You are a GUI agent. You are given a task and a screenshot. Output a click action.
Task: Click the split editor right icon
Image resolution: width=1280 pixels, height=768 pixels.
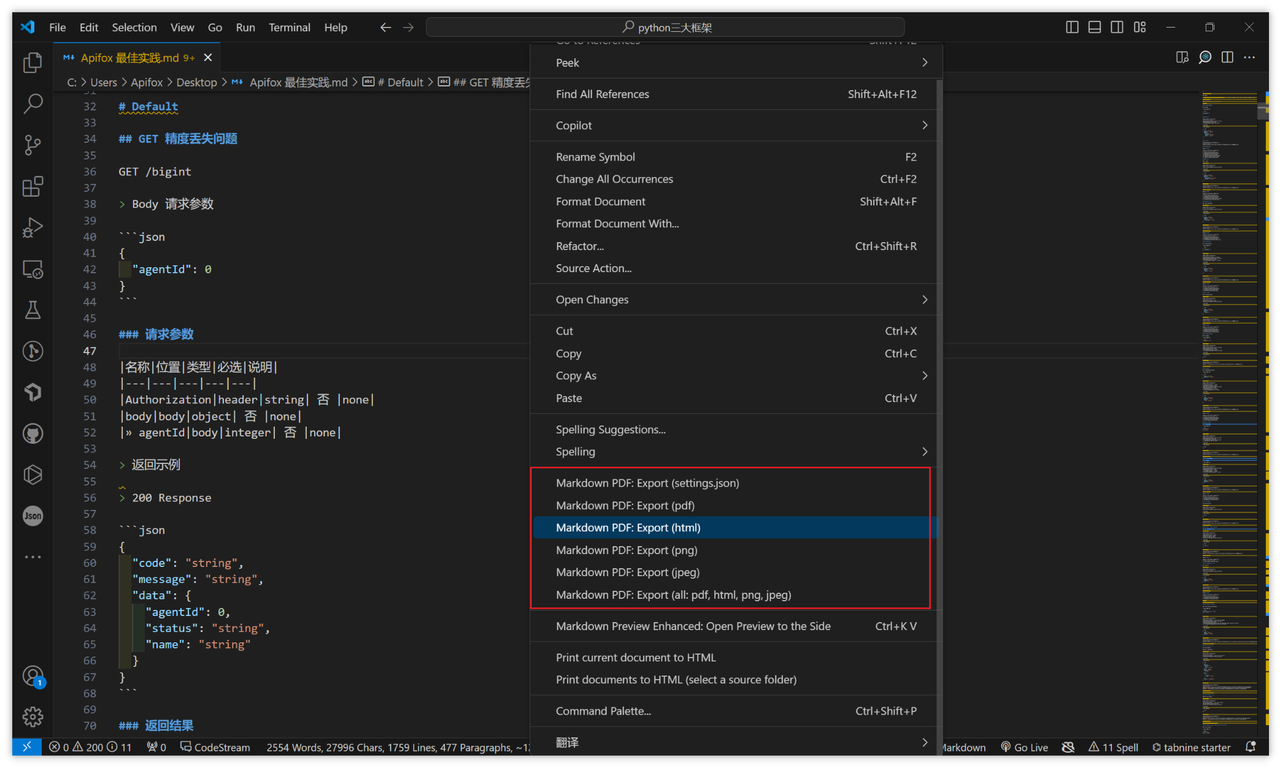(x=1227, y=57)
